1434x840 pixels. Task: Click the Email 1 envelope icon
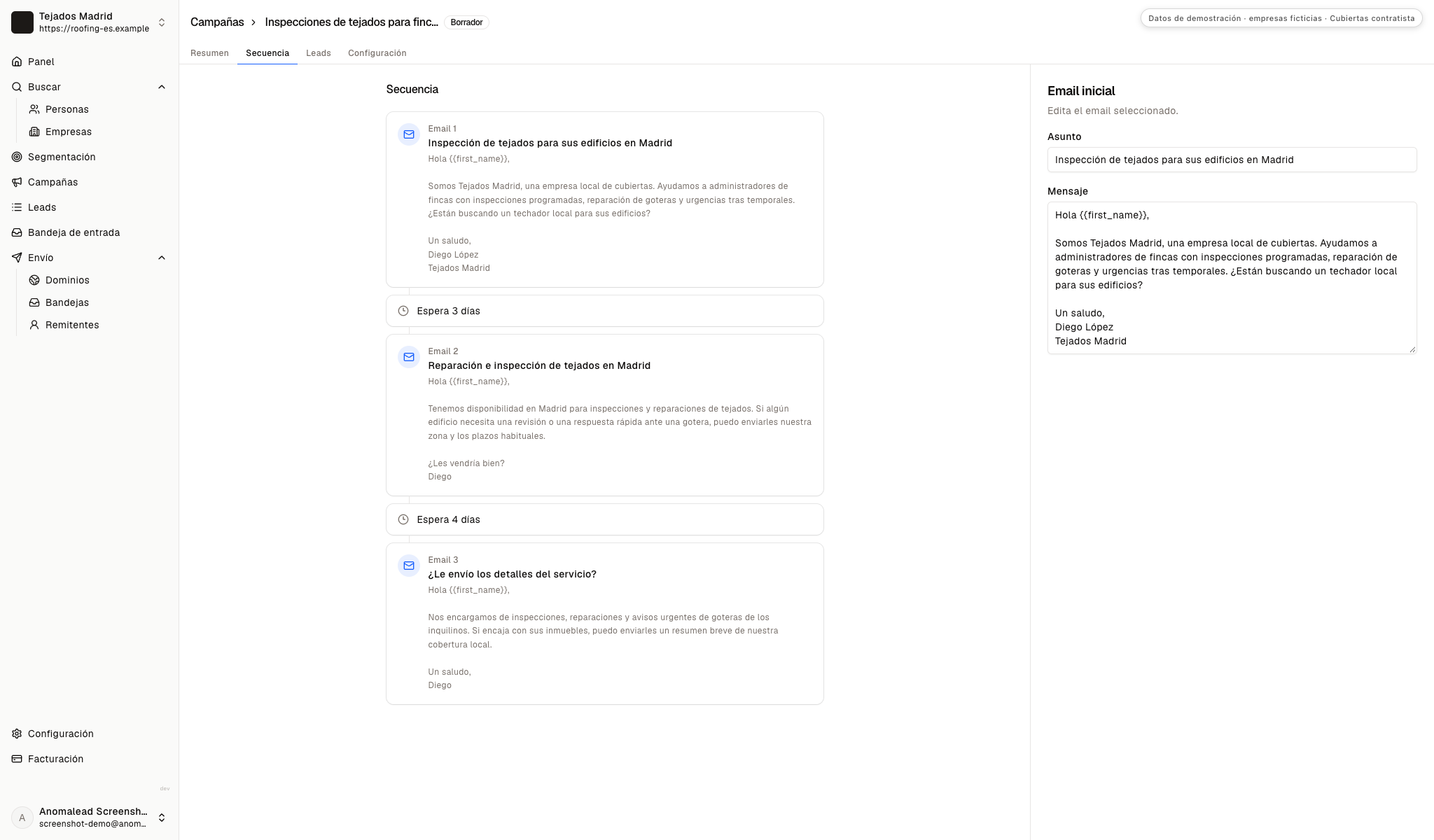[x=409, y=134]
